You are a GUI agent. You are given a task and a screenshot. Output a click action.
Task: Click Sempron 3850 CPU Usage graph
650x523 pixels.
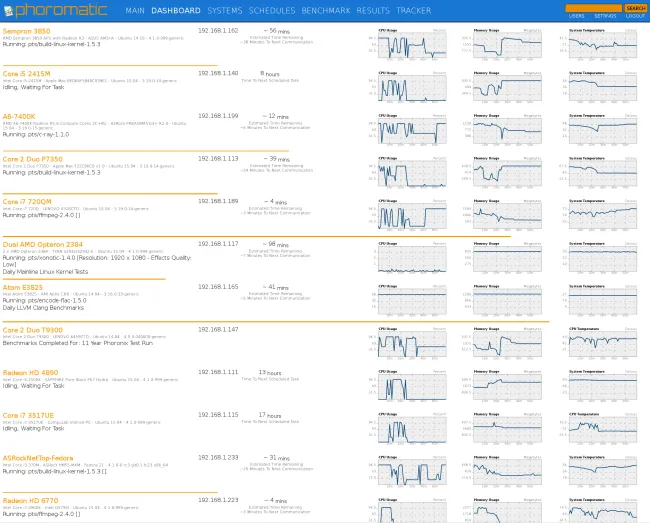click(412, 45)
